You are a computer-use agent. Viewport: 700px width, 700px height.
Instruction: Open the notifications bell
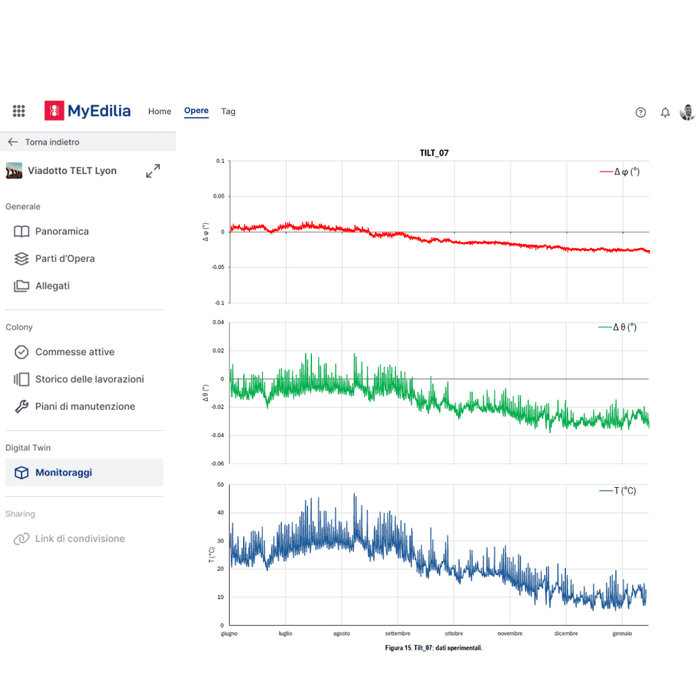click(665, 112)
